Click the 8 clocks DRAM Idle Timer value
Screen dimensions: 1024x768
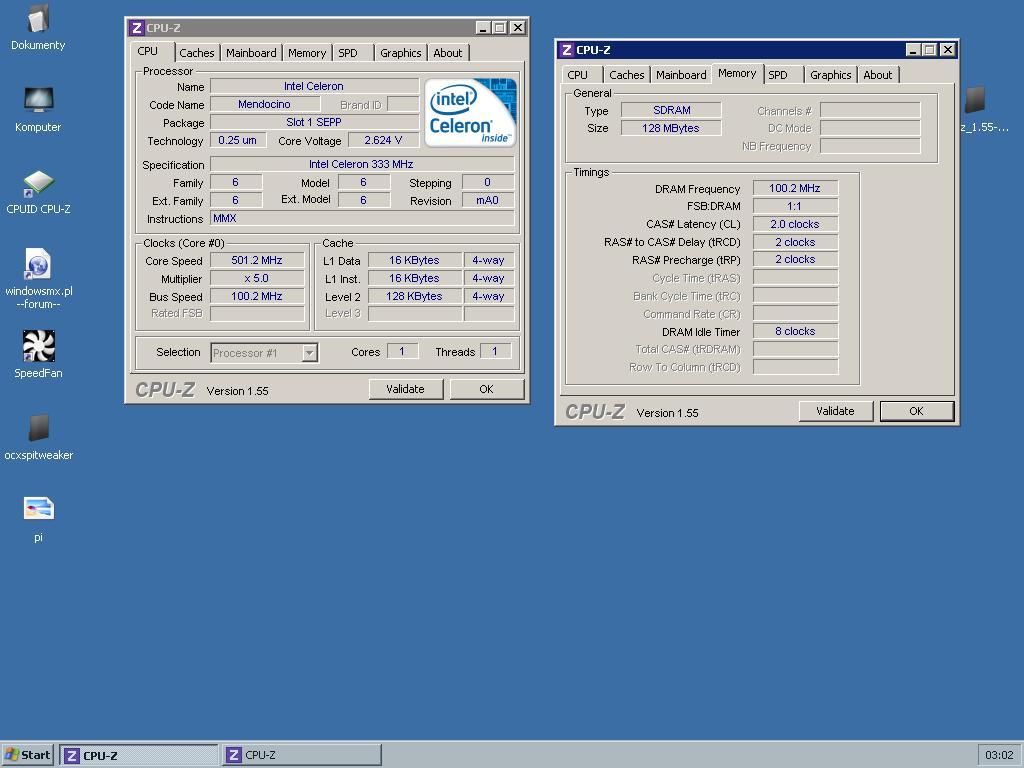coord(795,331)
